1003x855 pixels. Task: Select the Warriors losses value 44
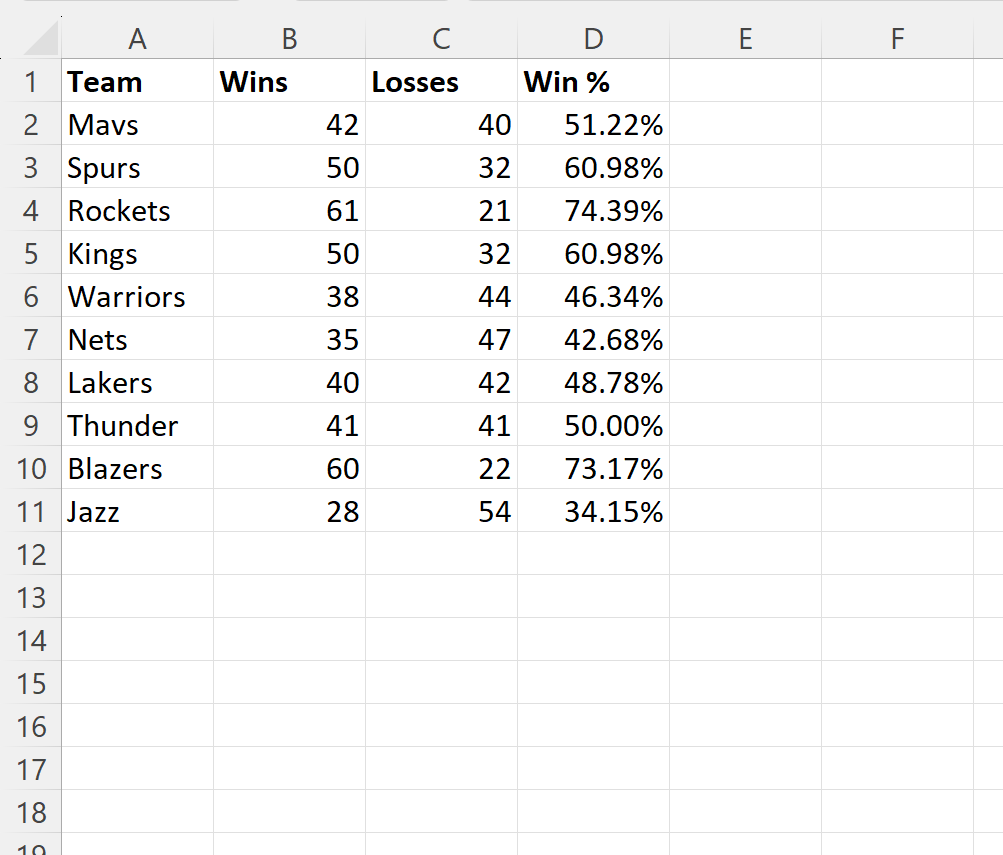click(x=440, y=296)
